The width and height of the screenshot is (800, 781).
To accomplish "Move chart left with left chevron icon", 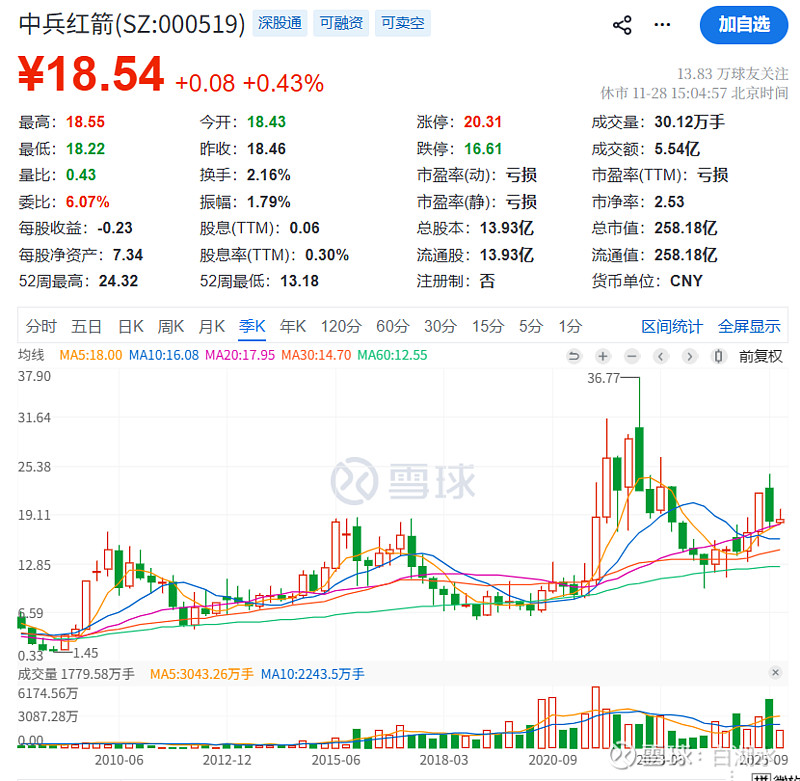I will [661, 356].
